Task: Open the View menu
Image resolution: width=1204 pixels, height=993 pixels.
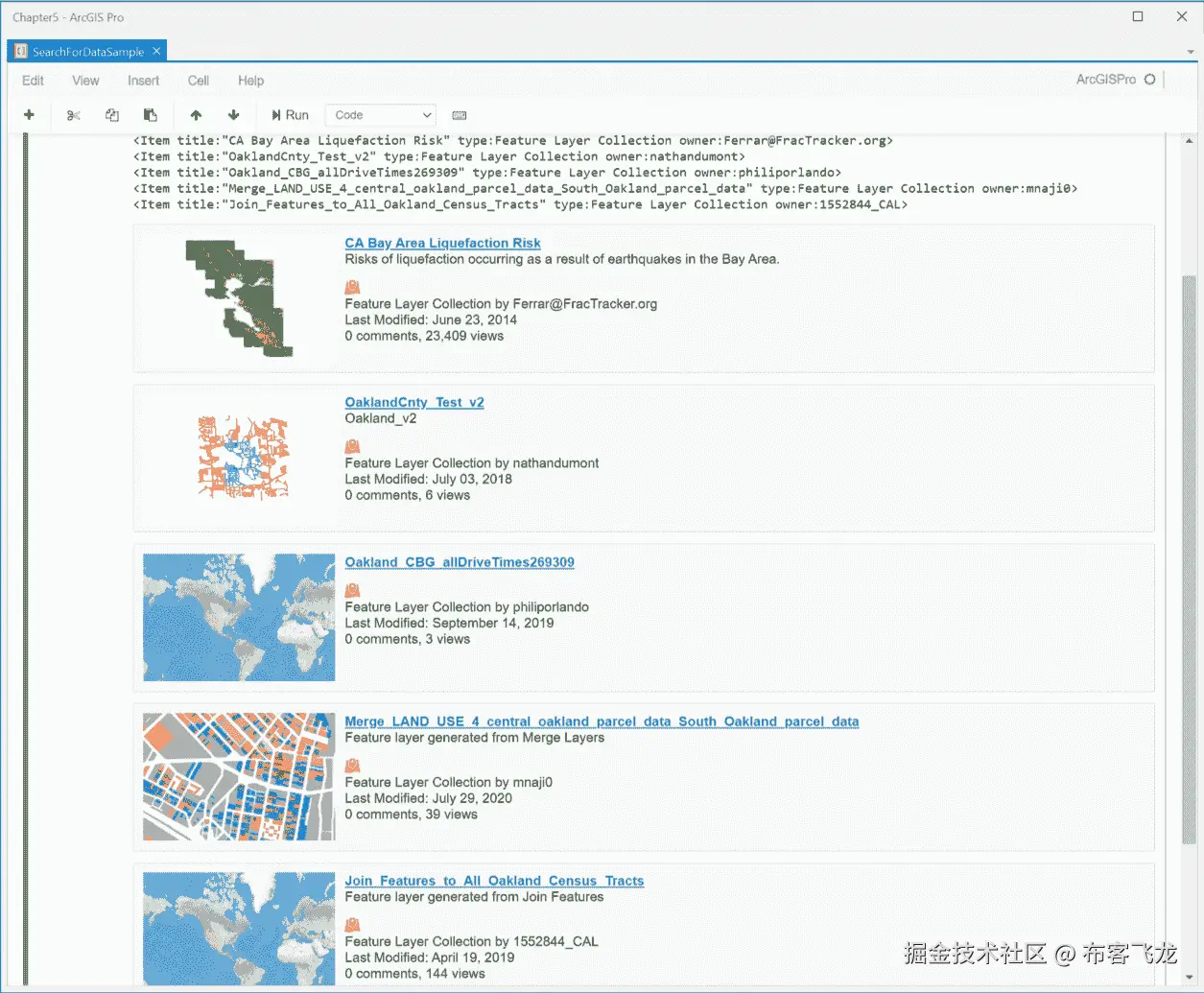Action: (x=85, y=81)
